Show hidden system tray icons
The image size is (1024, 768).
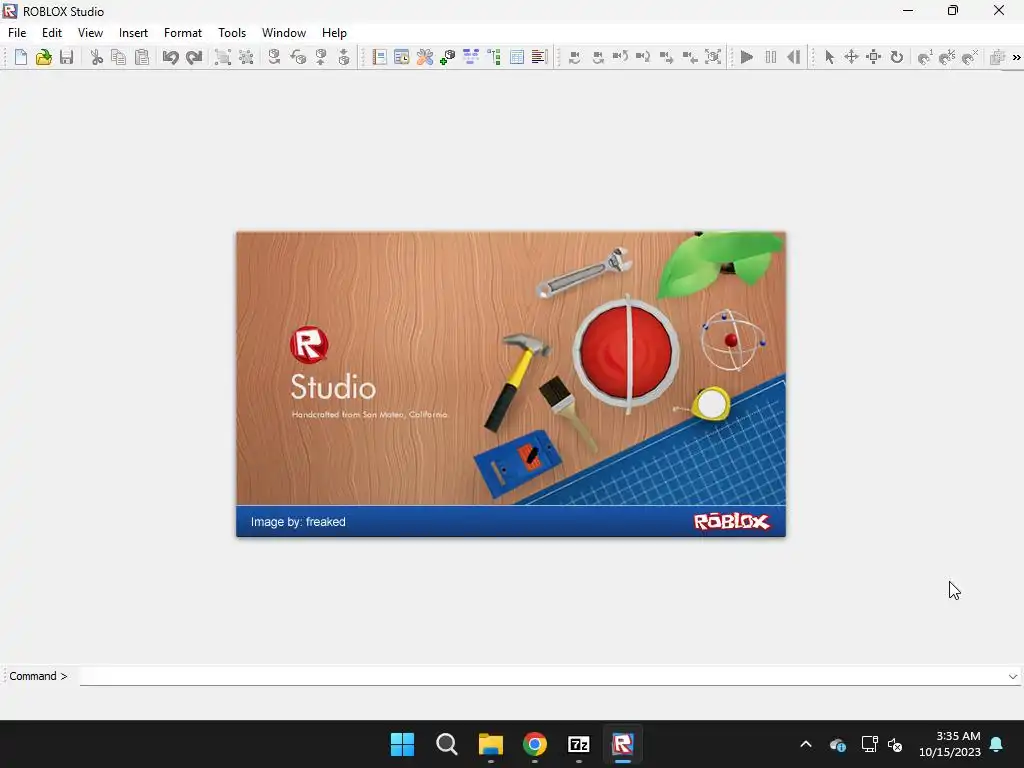(806, 744)
